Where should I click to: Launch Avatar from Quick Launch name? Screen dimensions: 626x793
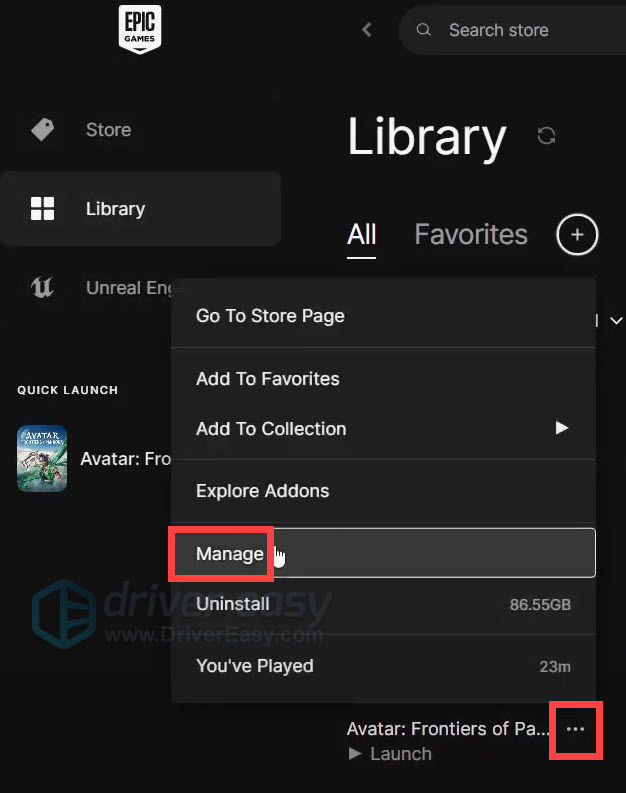[125, 459]
